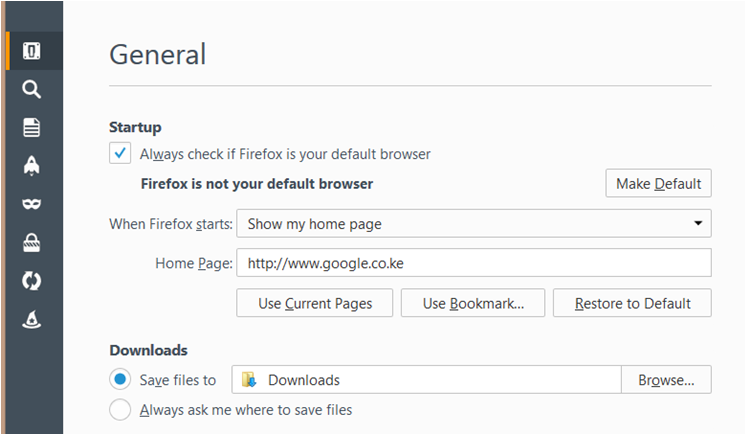Click the Use Bookmark button
Screen dimensions: 746x435
click(472, 303)
